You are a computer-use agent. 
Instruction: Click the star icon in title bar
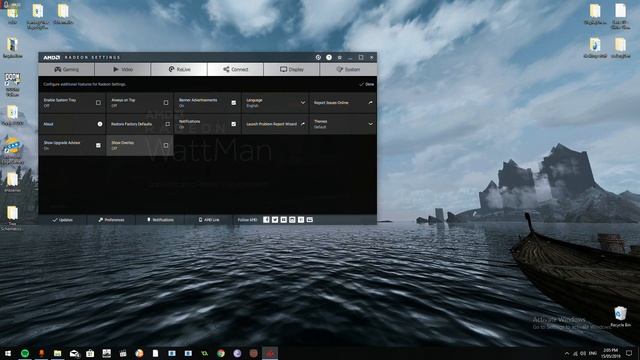coord(340,58)
